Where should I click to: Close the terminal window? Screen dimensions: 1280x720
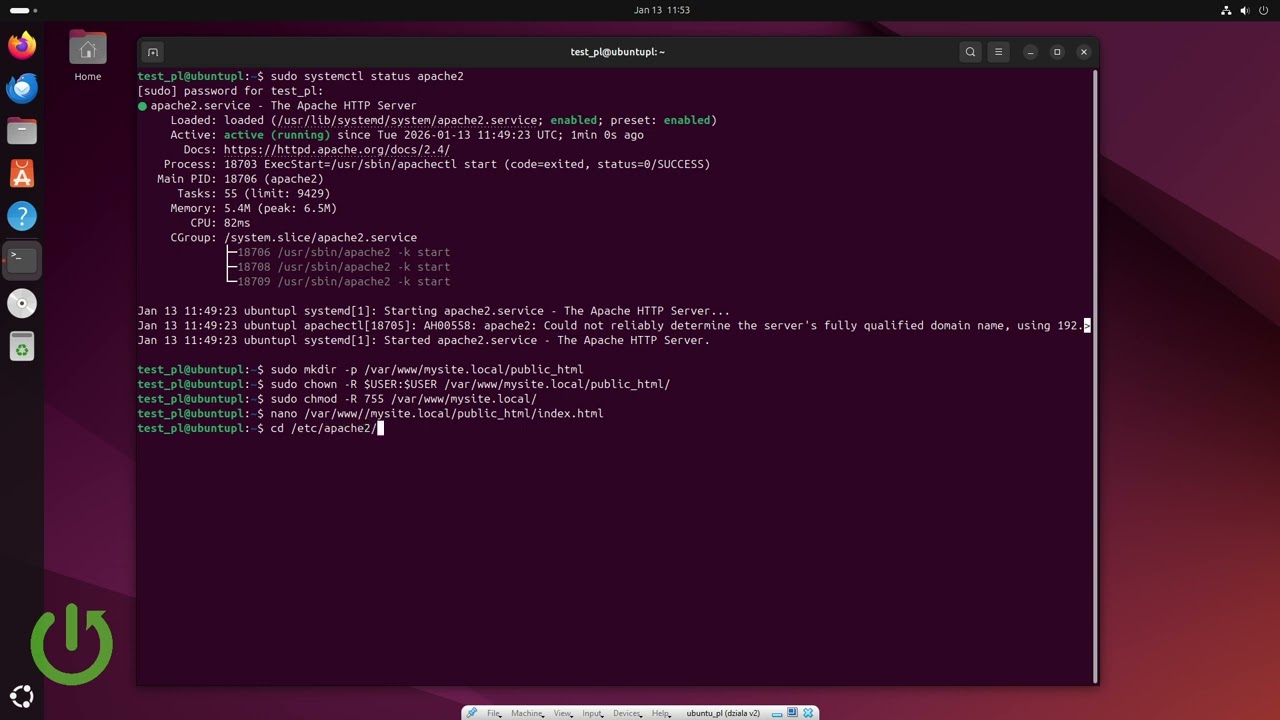click(x=1084, y=52)
